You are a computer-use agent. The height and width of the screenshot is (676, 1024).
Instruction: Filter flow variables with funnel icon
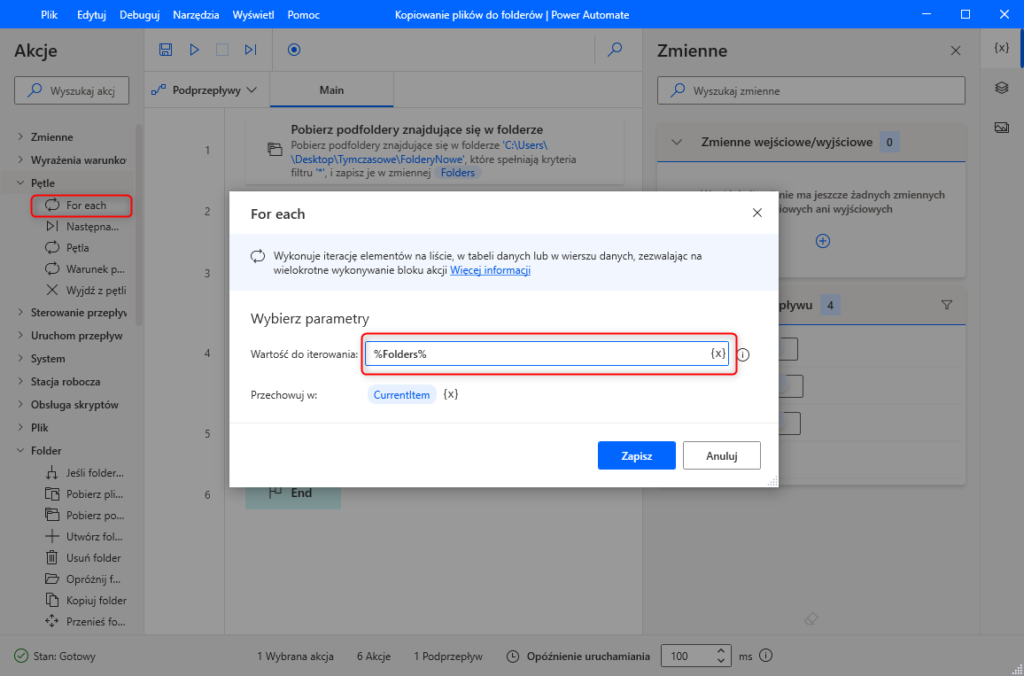947,305
